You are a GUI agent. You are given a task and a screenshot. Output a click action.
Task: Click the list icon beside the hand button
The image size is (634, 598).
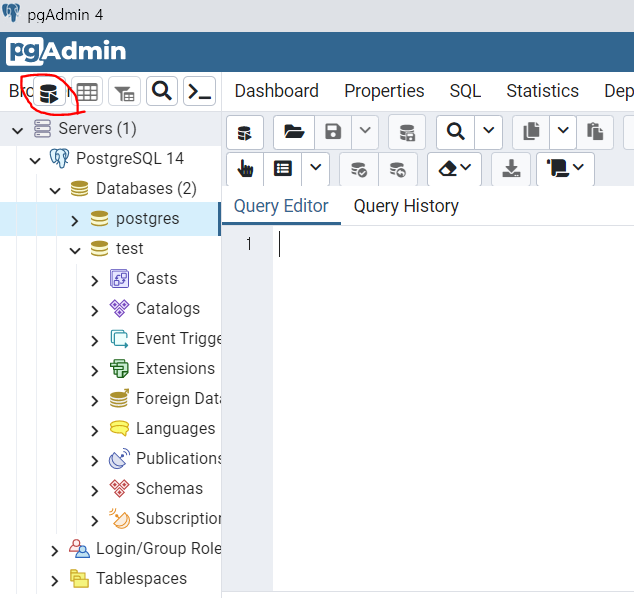[x=283, y=169]
